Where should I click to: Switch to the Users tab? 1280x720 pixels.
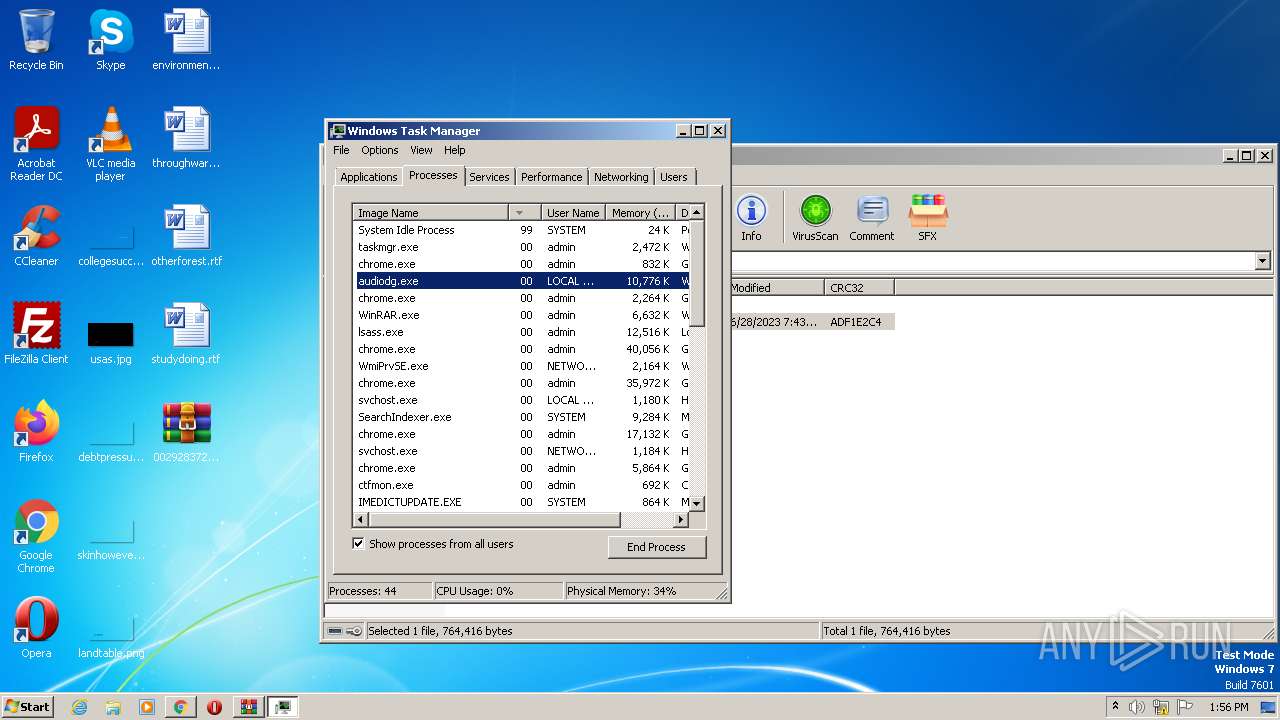tap(674, 177)
